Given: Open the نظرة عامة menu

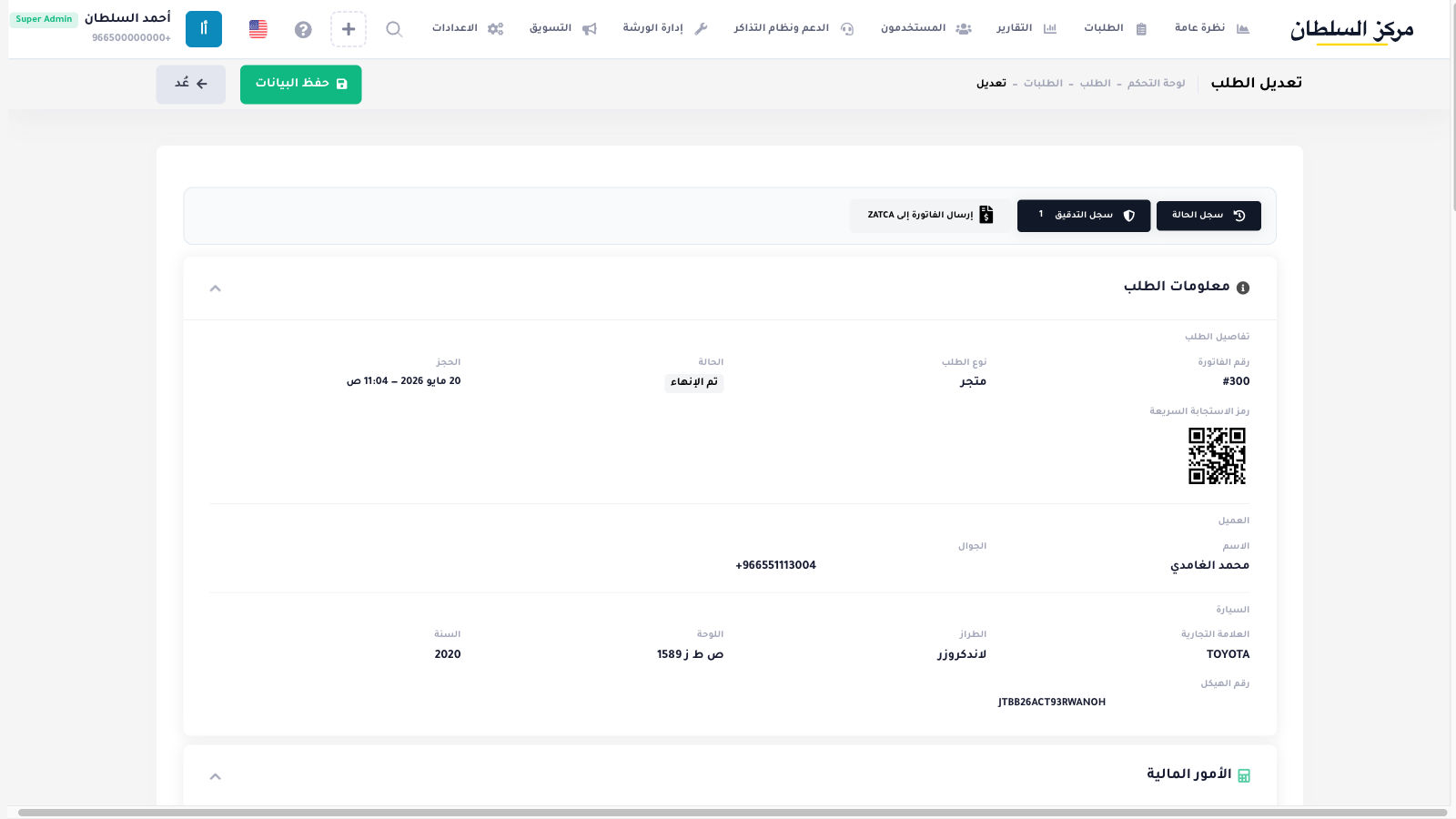Looking at the screenshot, I should point(1212,29).
